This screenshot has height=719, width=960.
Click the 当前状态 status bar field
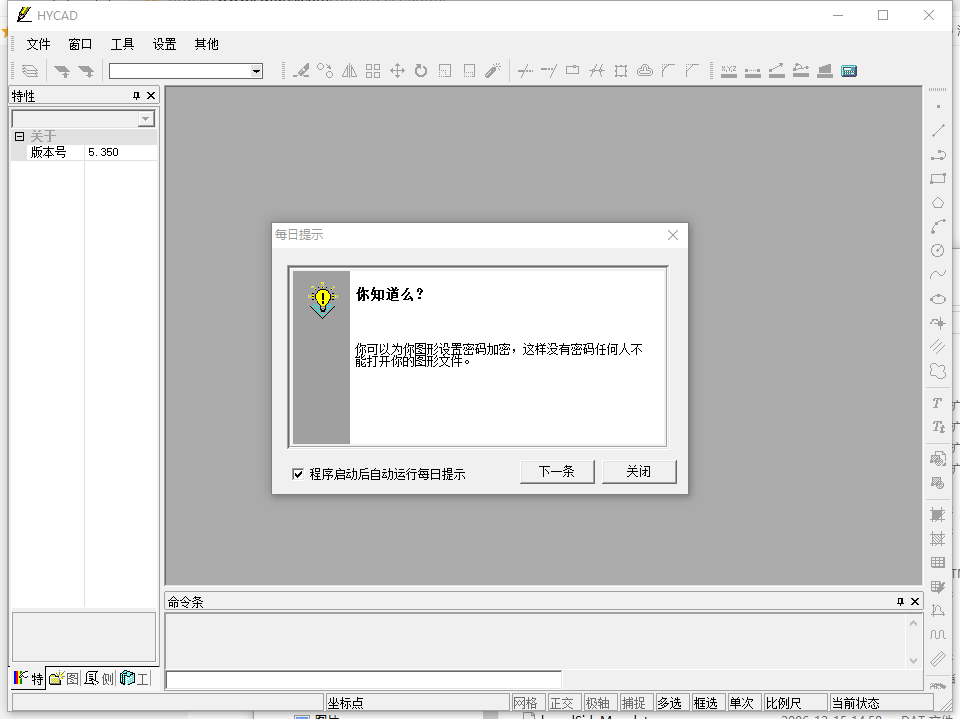click(880, 702)
